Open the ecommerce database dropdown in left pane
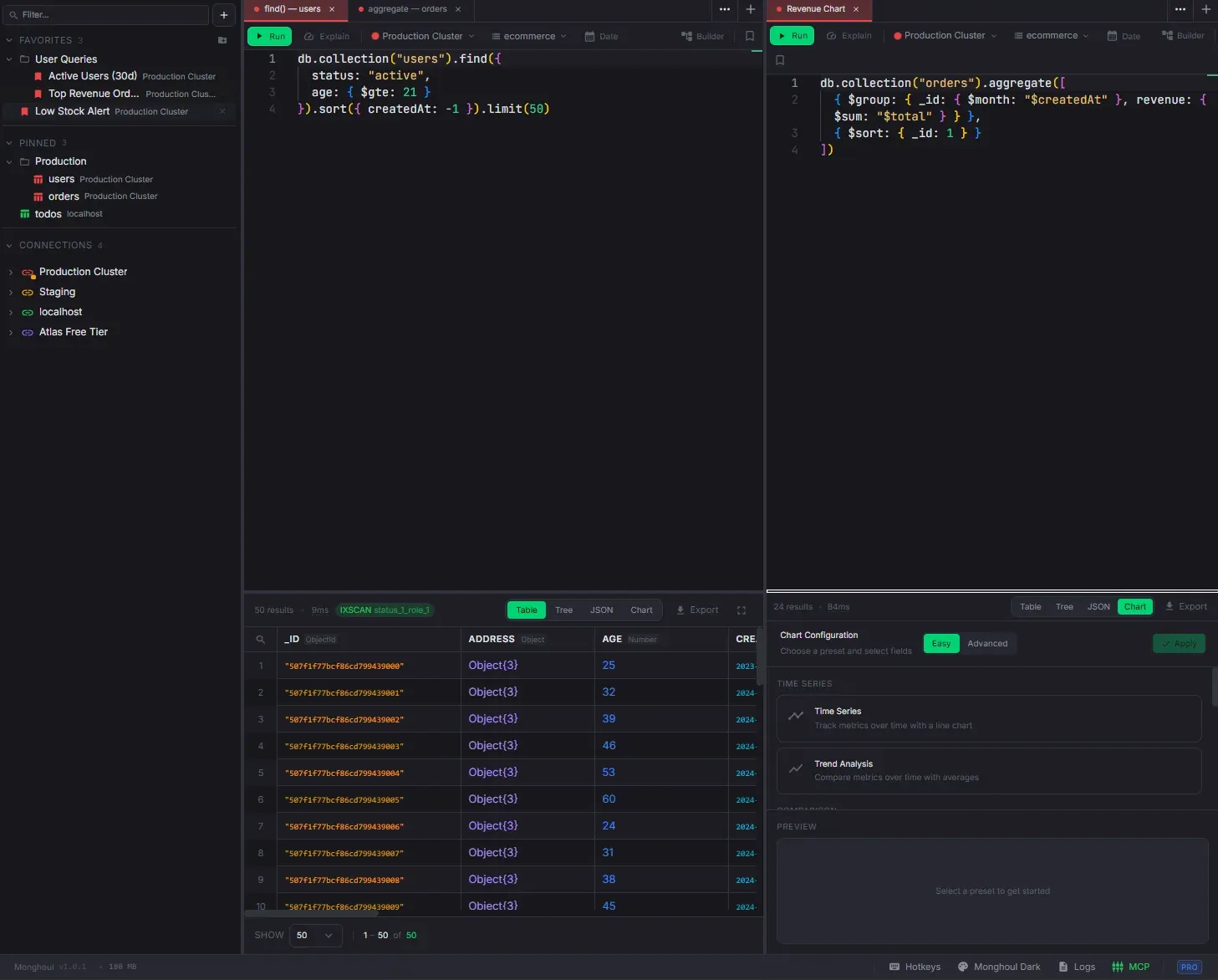 tap(529, 36)
